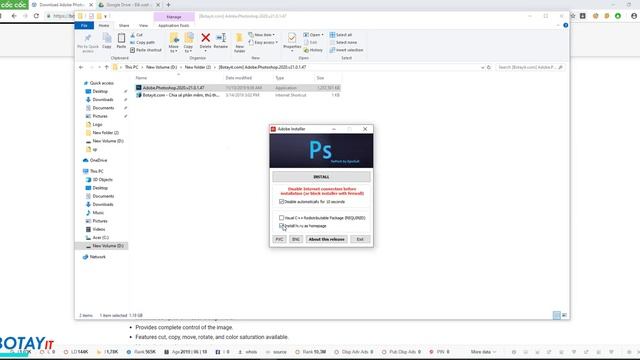Sort by the Date modified column header
The height and width of the screenshot is (360, 640).
tap(239, 78)
